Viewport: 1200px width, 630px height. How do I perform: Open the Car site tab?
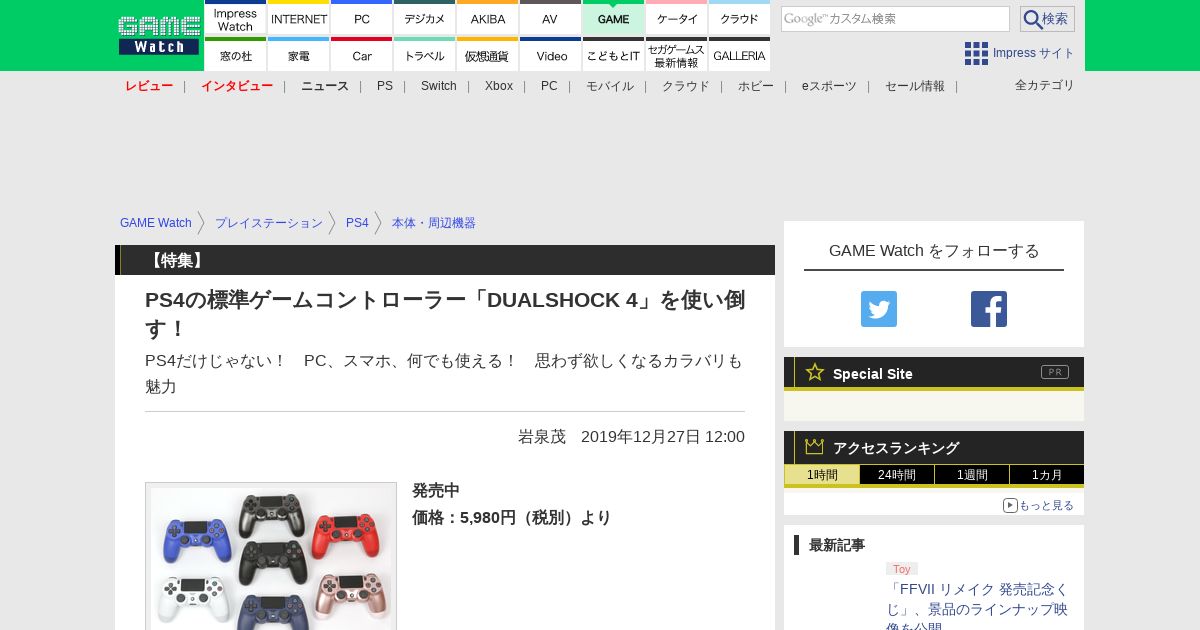(x=362, y=54)
